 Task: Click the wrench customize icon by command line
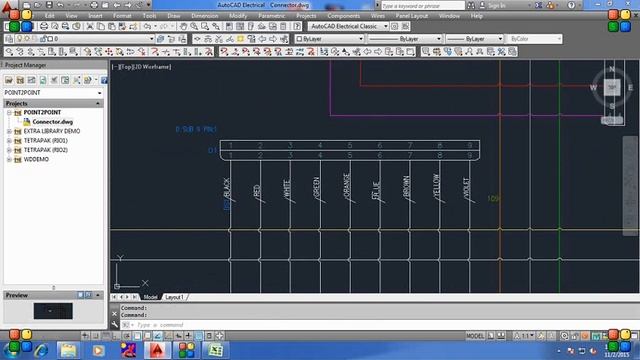point(115,325)
